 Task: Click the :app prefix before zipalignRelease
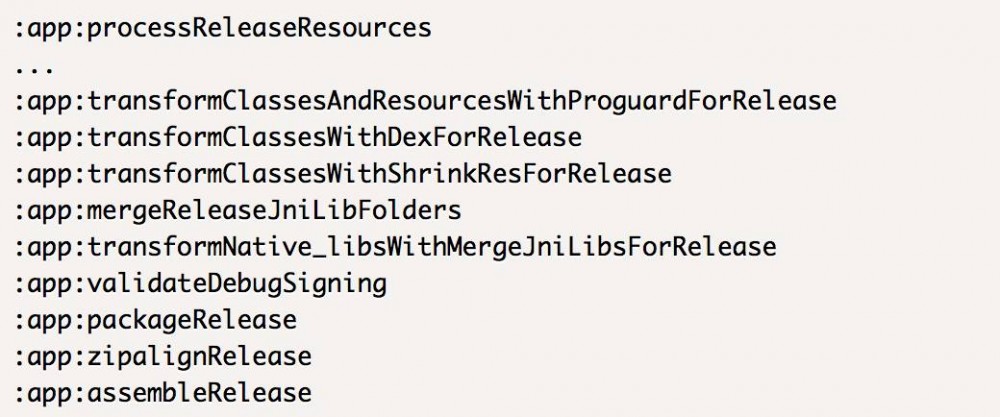coord(47,356)
